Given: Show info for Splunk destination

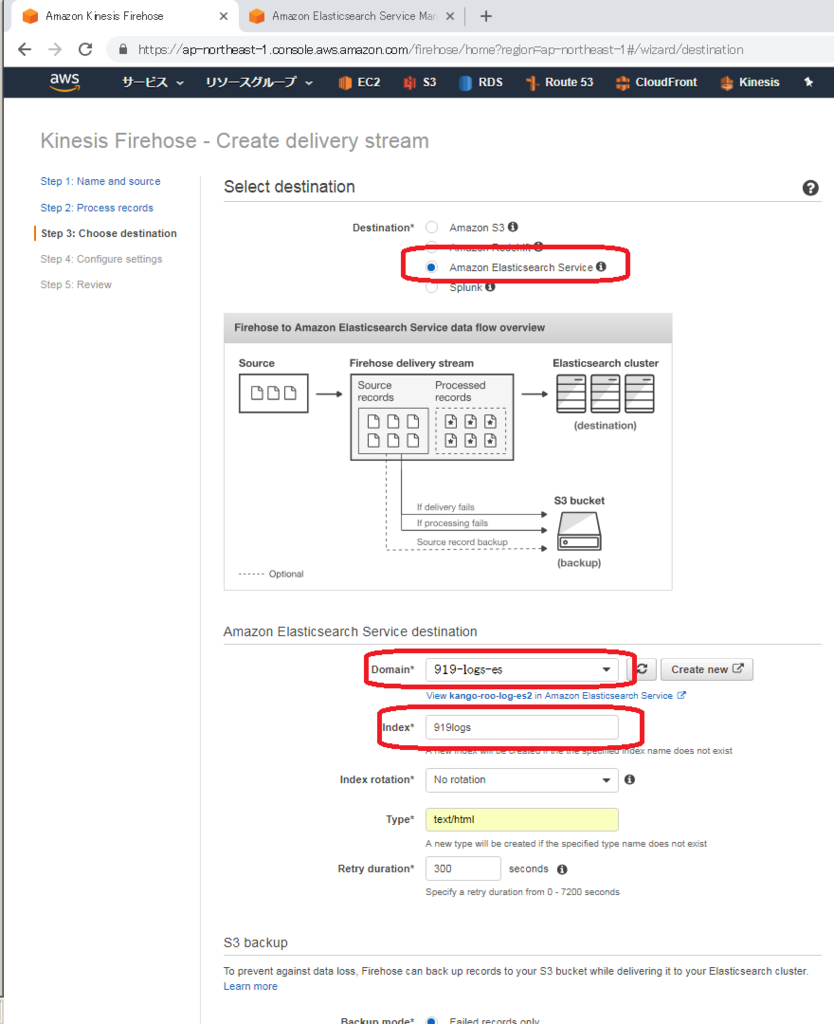Looking at the screenshot, I should click(490, 287).
